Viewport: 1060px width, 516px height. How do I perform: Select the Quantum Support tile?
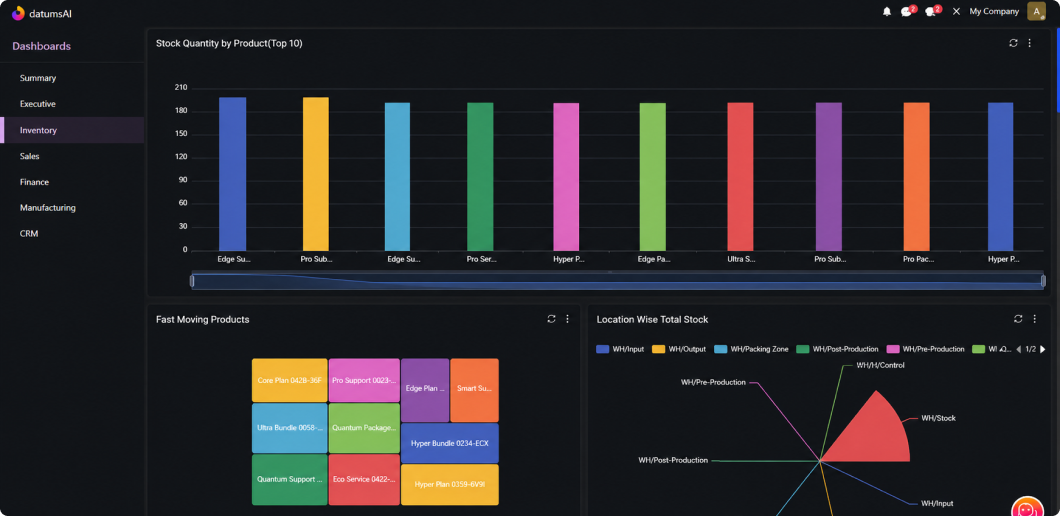click(x=289, y=479)
